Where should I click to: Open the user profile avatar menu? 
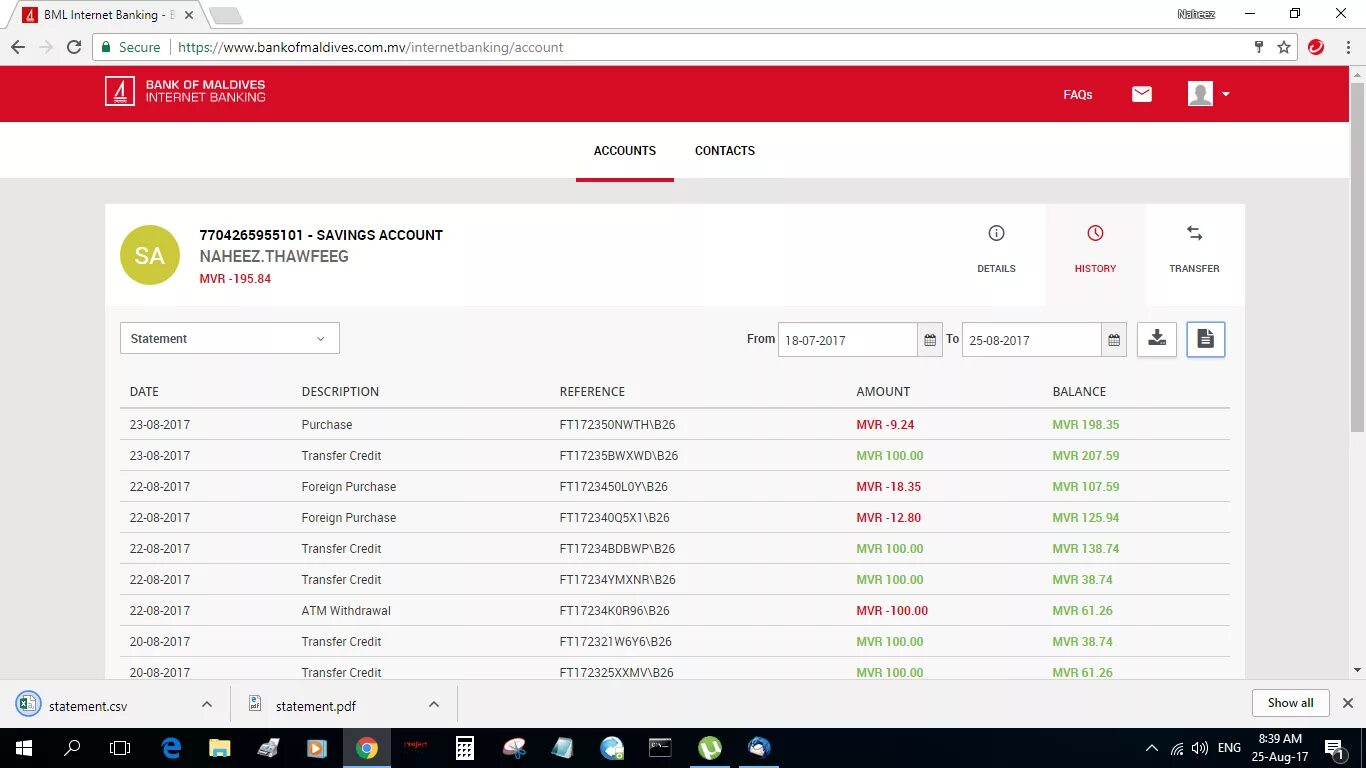coord(1209,94)
